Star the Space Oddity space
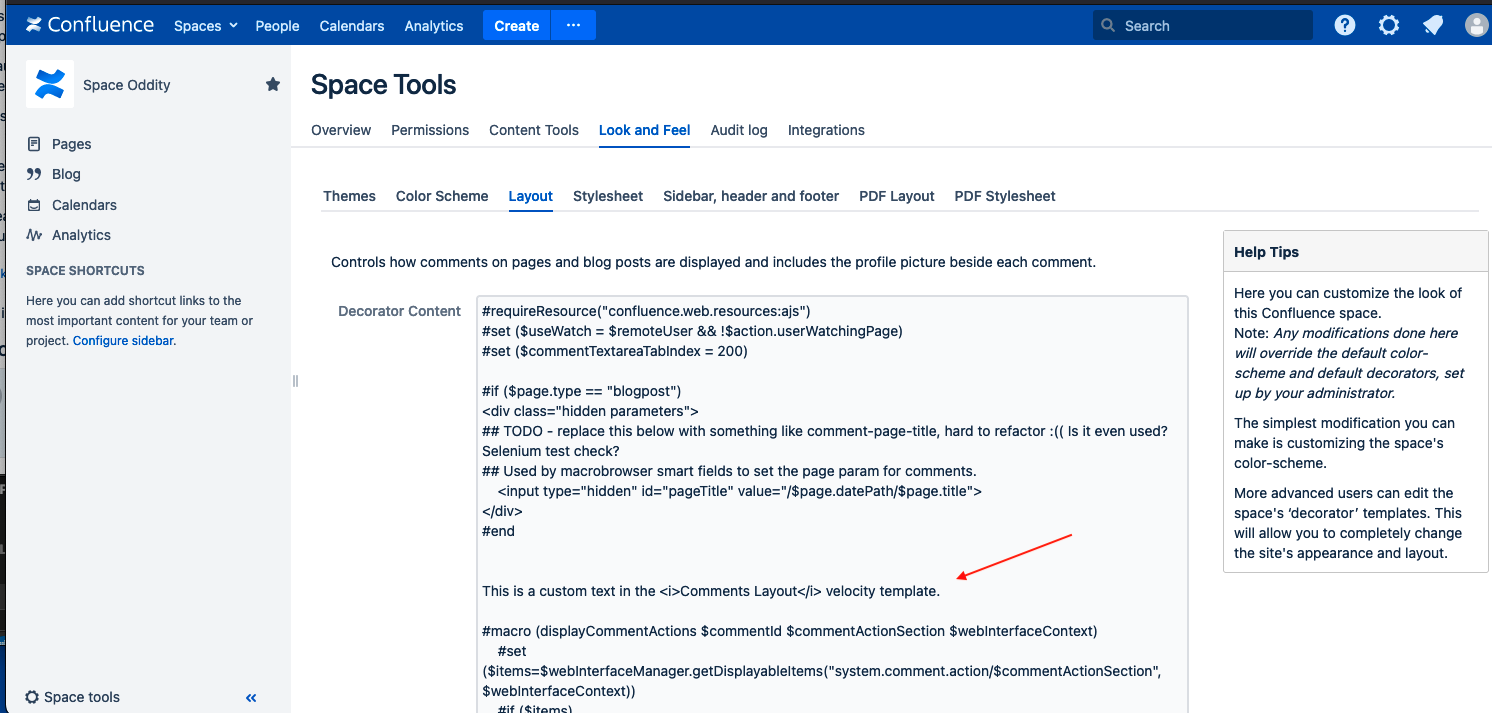 pos(273,84)
